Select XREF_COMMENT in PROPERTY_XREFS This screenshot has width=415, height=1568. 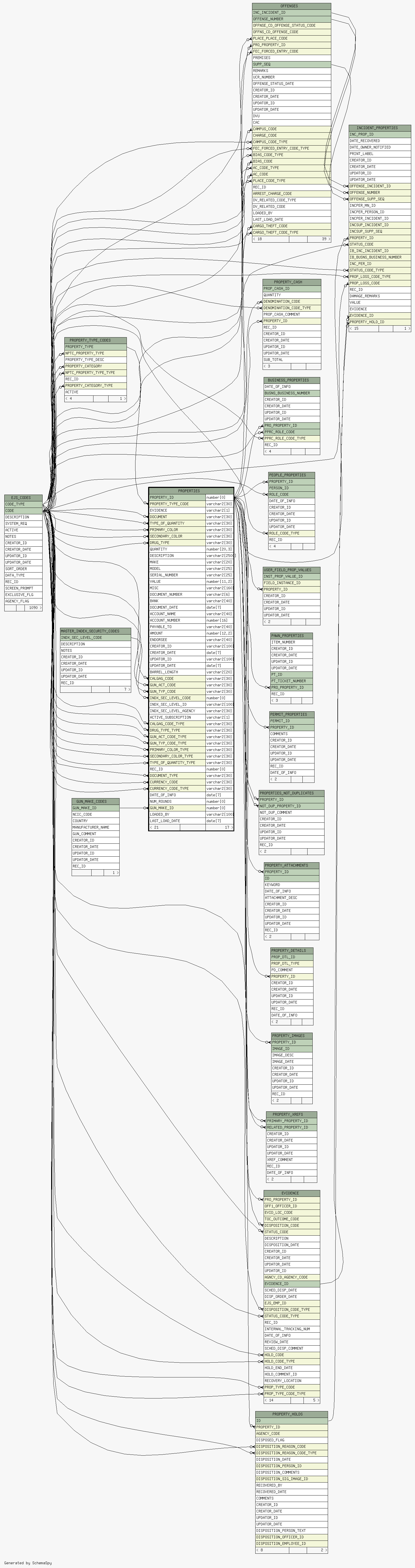[291, 1160]
